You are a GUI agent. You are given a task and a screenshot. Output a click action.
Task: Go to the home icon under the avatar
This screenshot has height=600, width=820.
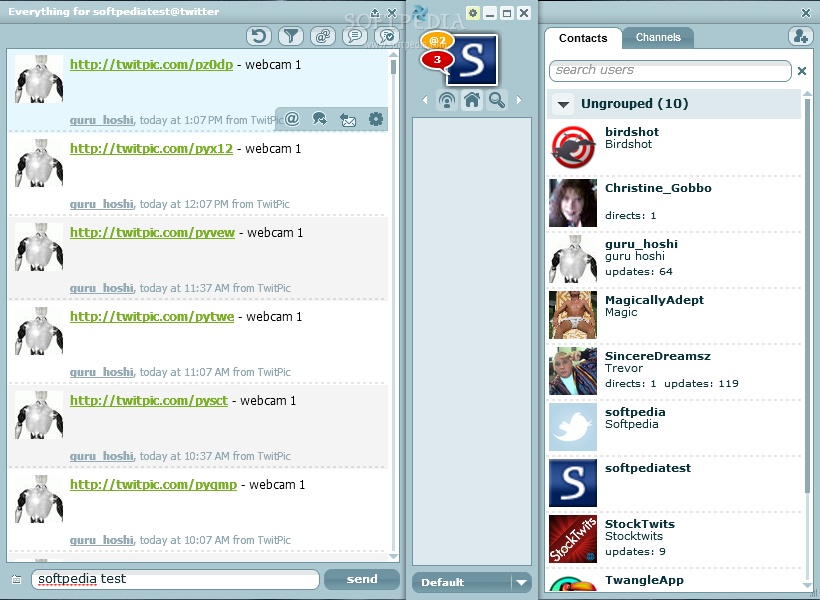click(472, 99)
